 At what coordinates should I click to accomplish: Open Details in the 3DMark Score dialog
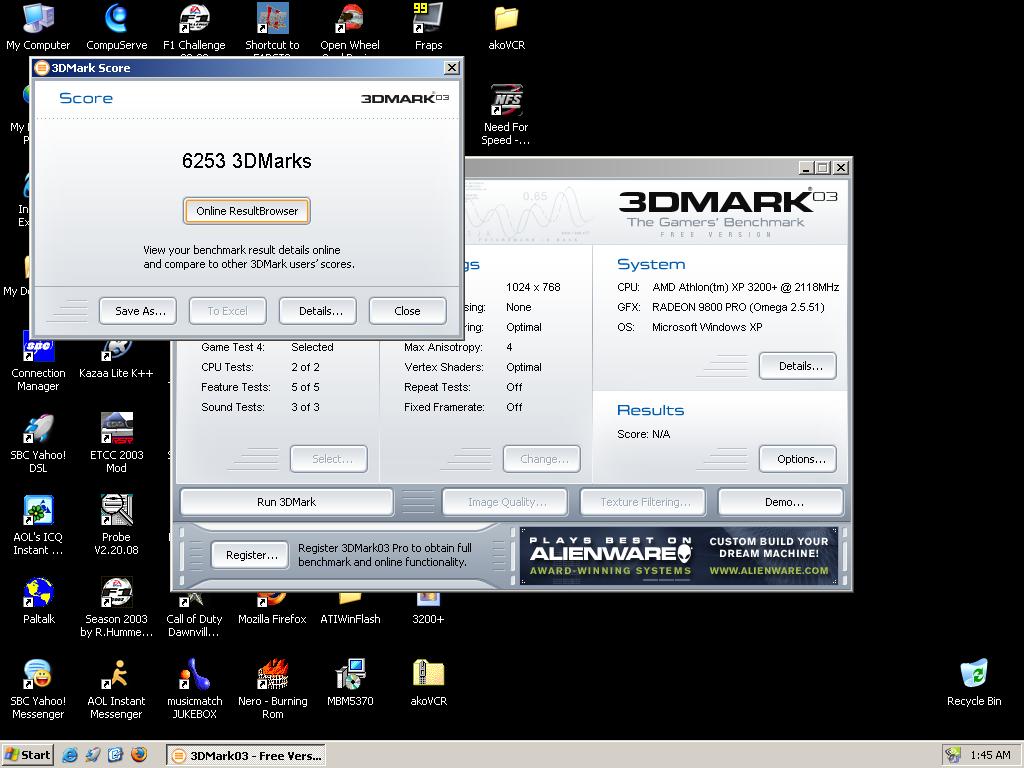point(320,311)
